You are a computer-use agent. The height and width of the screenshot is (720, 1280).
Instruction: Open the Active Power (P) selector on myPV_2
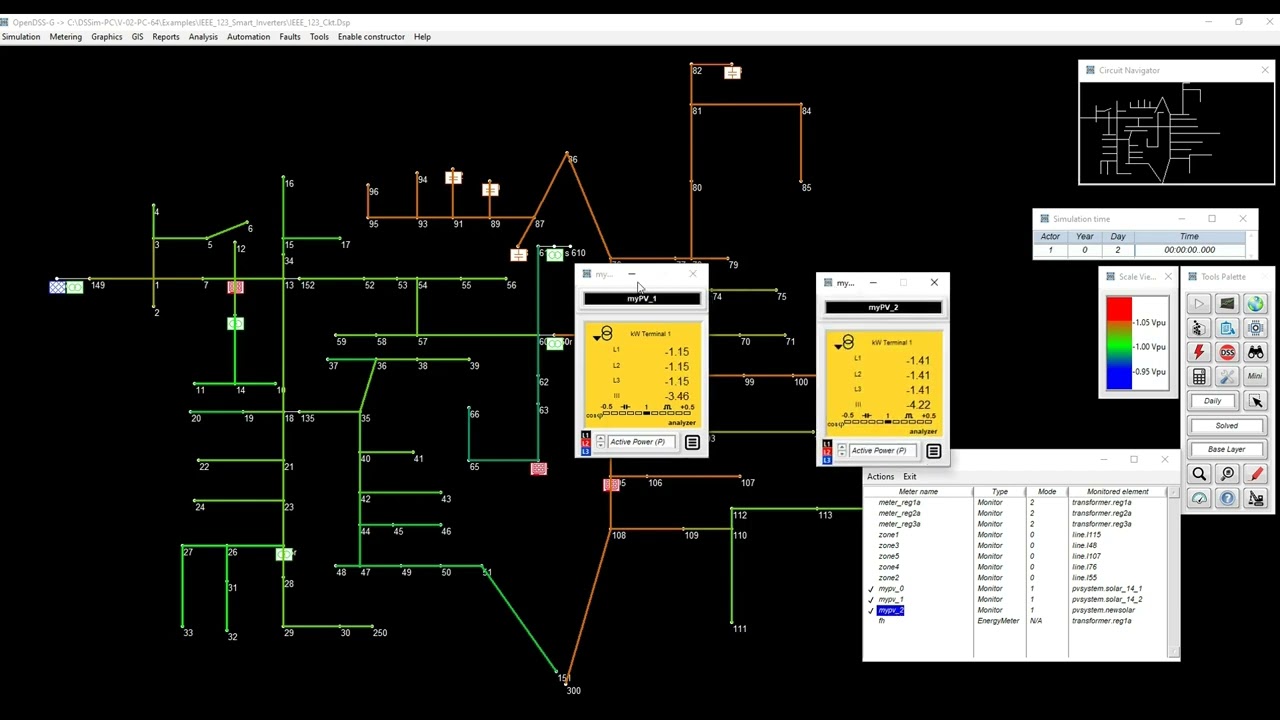pos(884,451)
